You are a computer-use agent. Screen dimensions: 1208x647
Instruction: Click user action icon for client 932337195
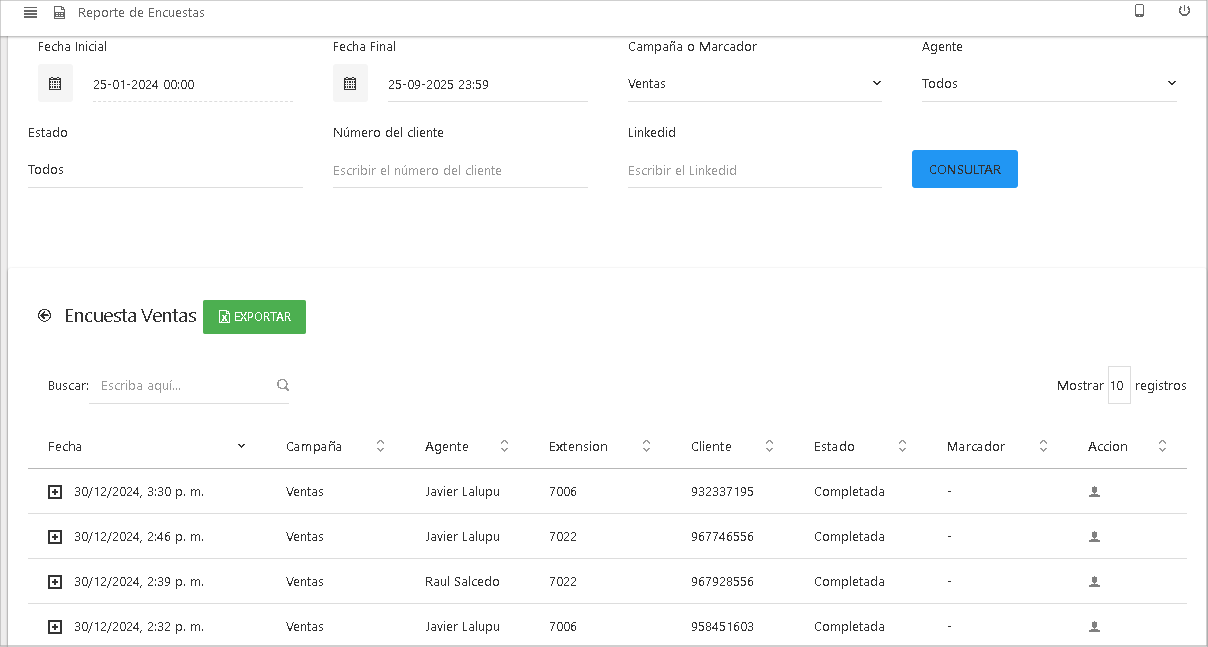[x=1094, y=492]
